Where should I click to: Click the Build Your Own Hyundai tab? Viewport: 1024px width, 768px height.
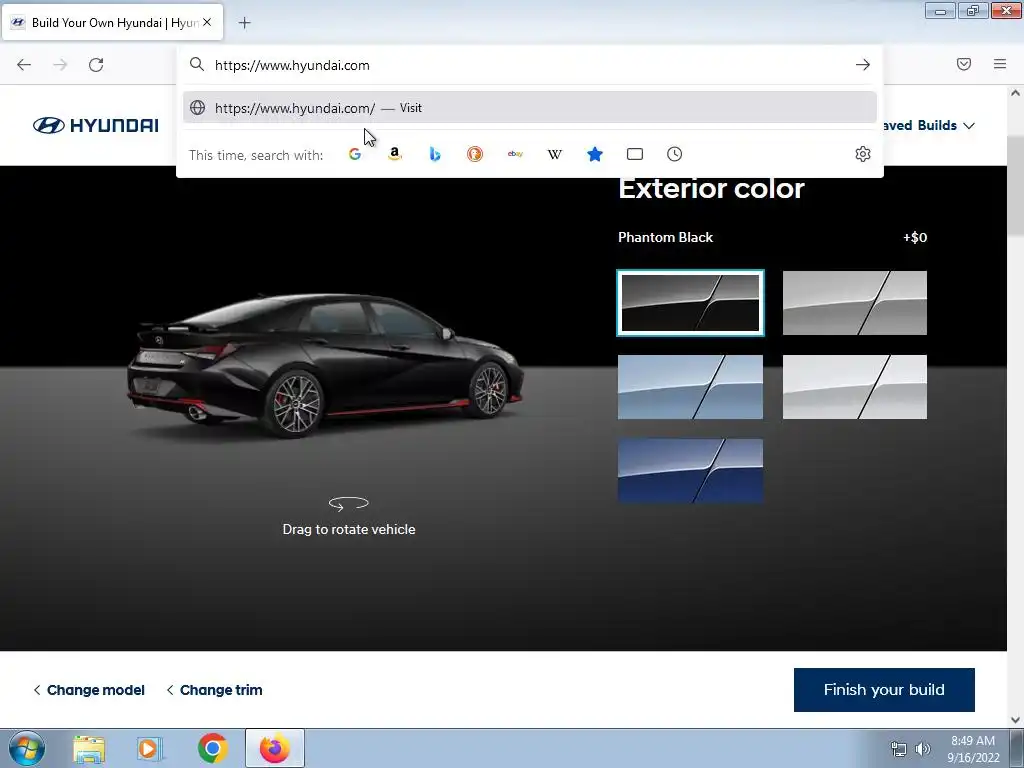(112, 22)
